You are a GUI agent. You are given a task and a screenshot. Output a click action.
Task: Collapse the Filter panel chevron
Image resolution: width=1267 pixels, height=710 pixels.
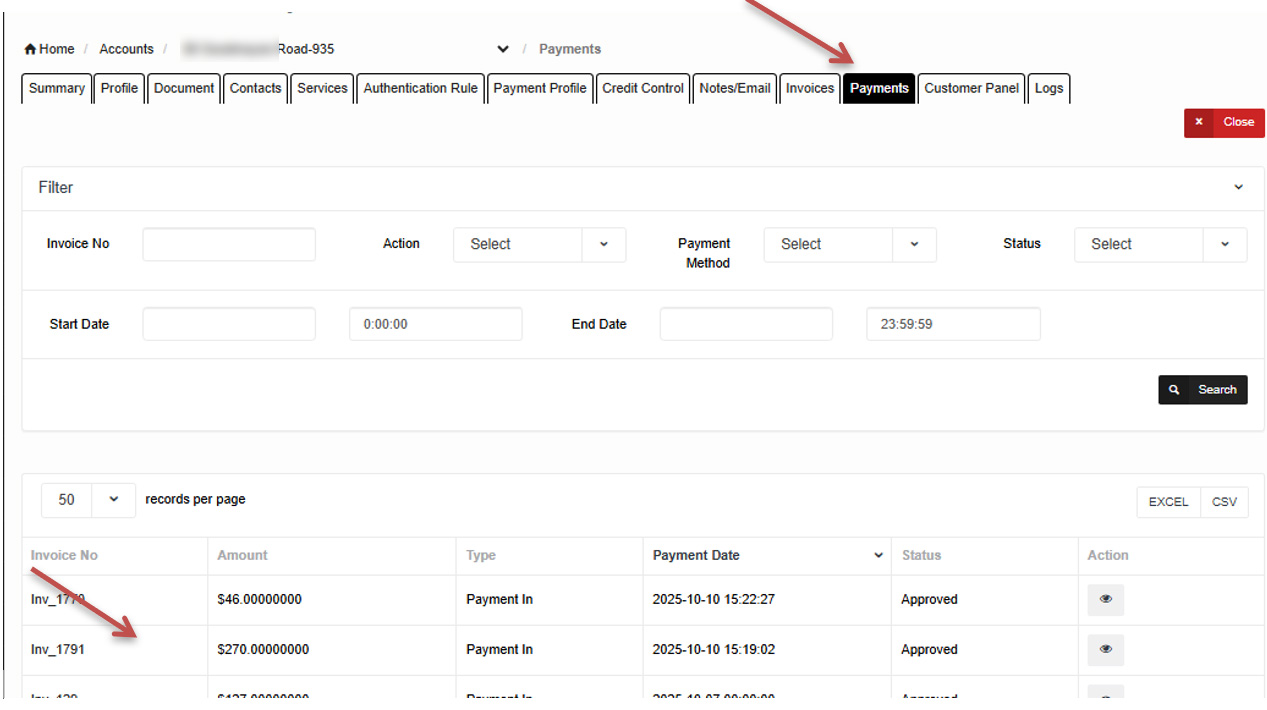point(1238,188)
